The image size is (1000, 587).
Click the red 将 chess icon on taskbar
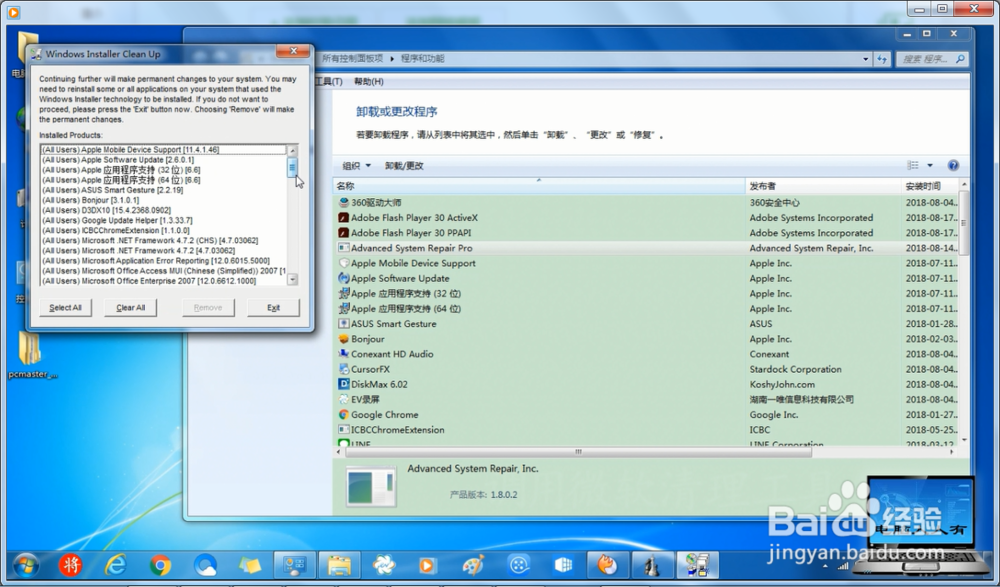point(71,565)
